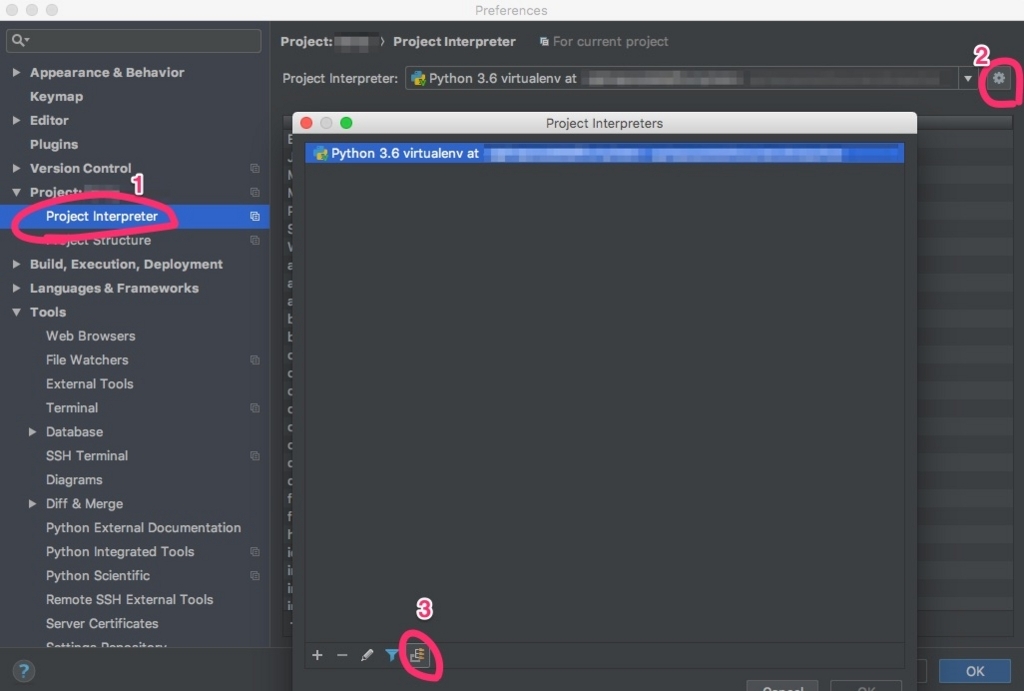Click in the settings search field
This screenshot has height=691, width=1024.
pos(134,40)
